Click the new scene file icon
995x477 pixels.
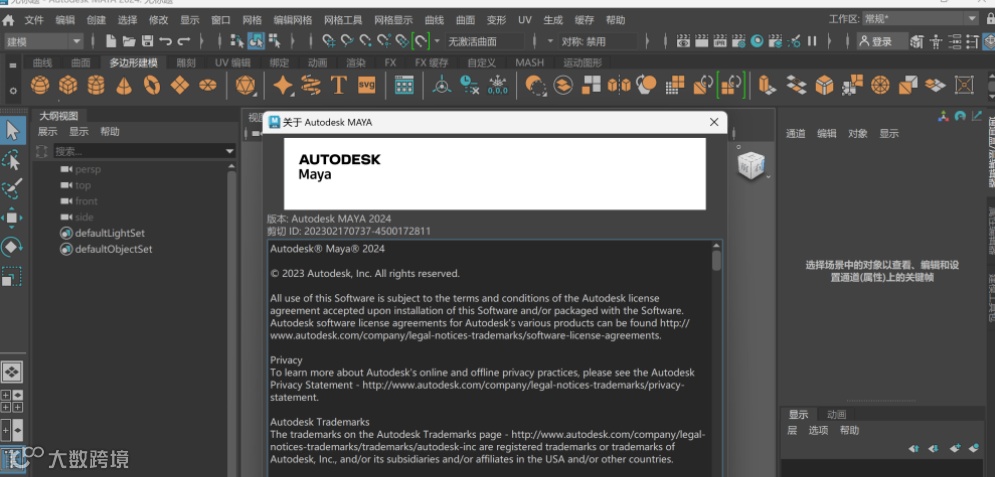point(111,41)
